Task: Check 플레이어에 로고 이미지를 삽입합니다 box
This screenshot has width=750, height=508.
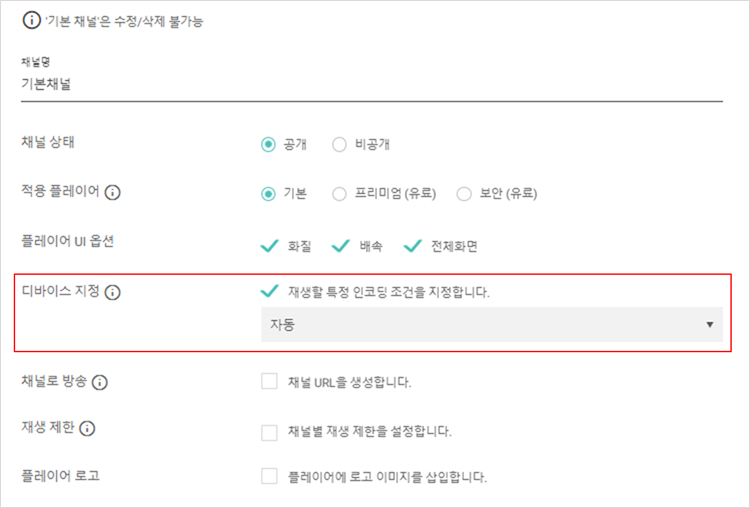Action: (x=269, y=476)
